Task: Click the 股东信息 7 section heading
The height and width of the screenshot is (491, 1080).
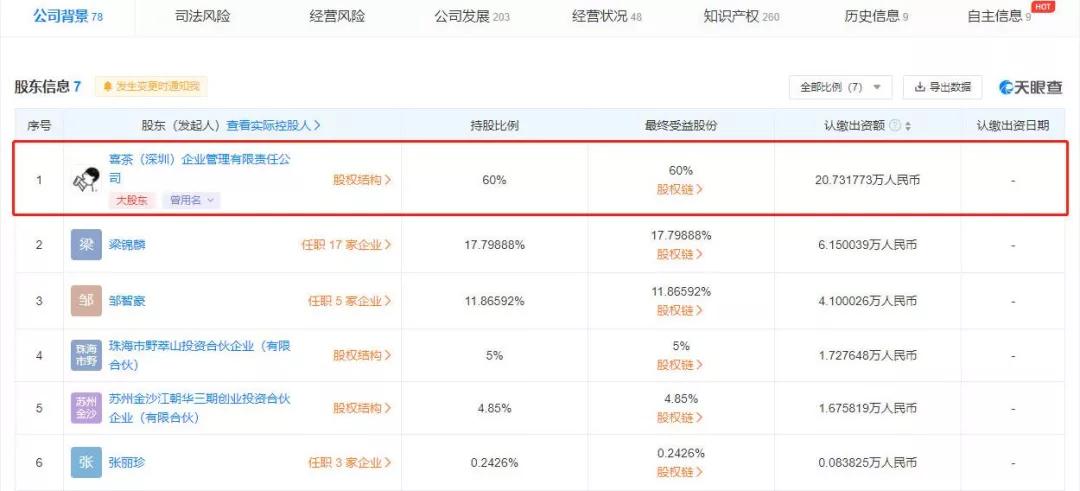Action: click(x=48, y=87)
